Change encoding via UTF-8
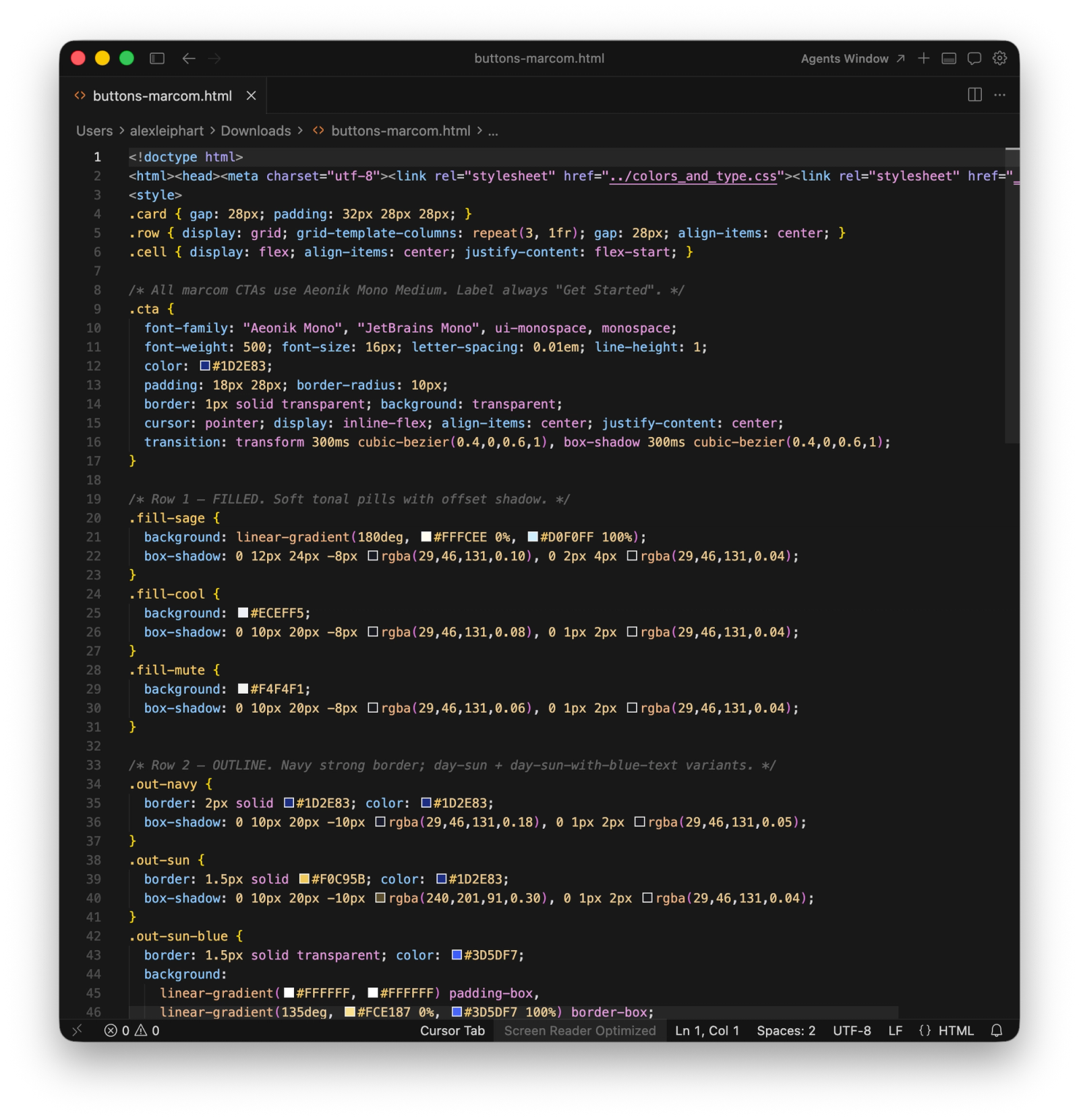The height and width of the screenshot is (1120, 1079). [852, 1030]
